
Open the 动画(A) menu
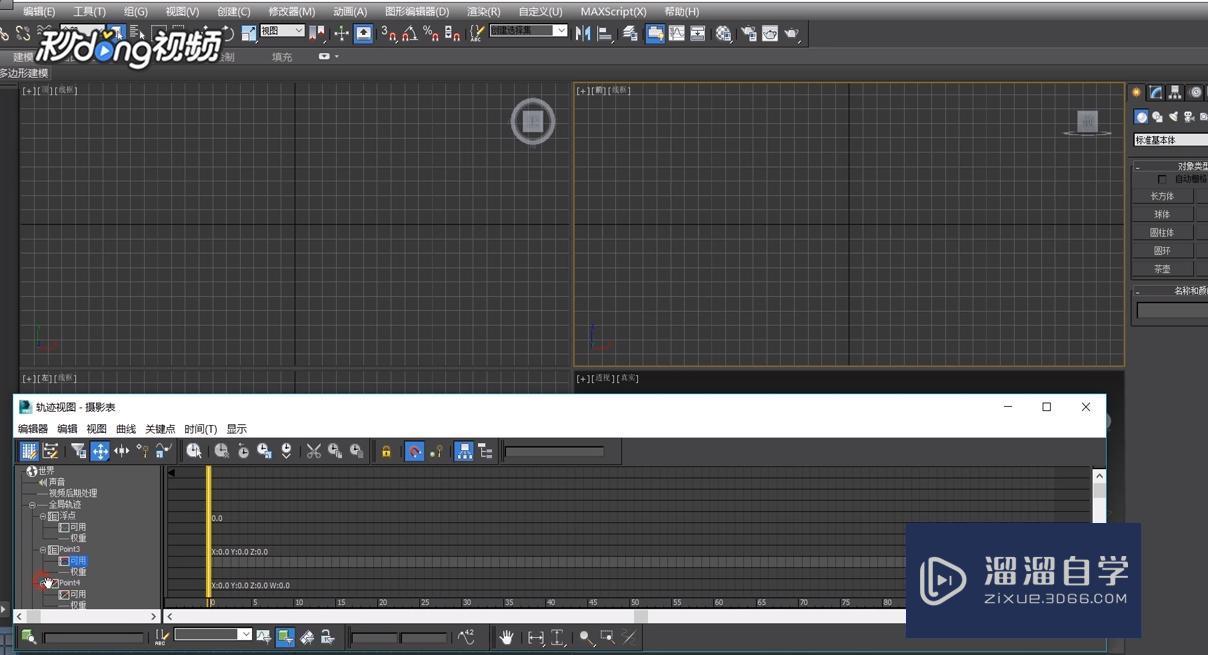point(350,12)
